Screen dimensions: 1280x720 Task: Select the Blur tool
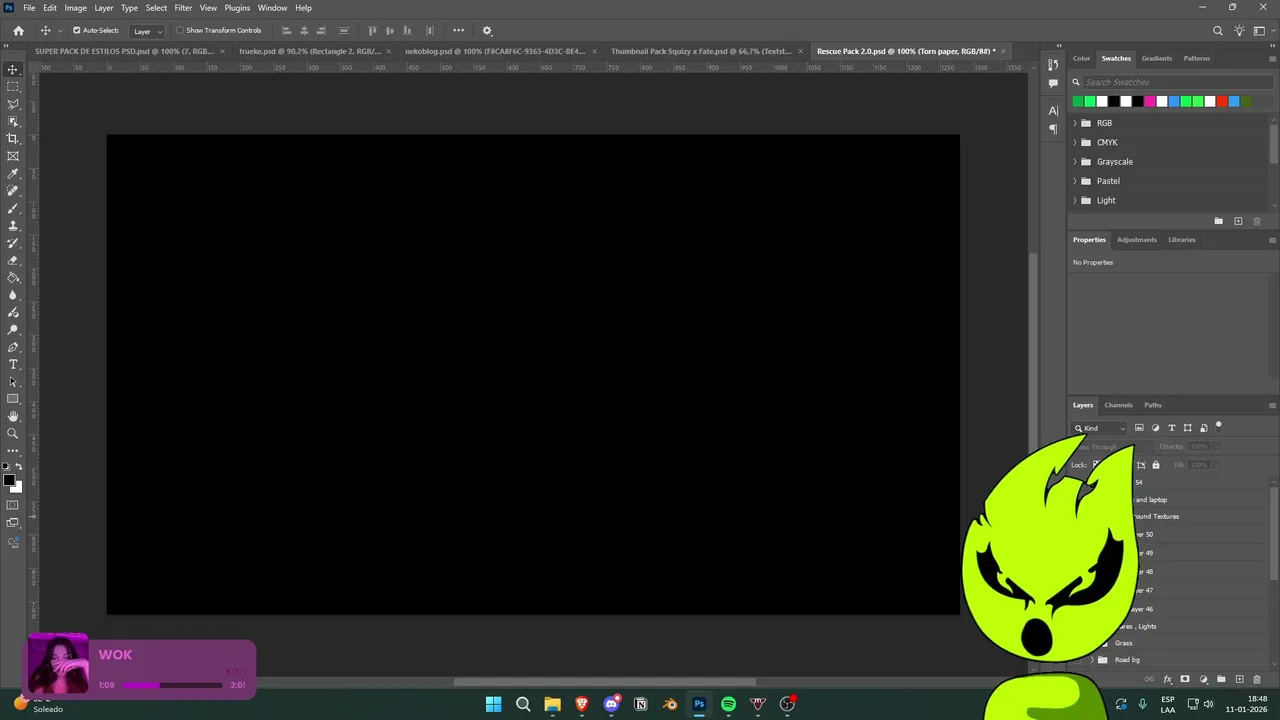click(13, 295)
